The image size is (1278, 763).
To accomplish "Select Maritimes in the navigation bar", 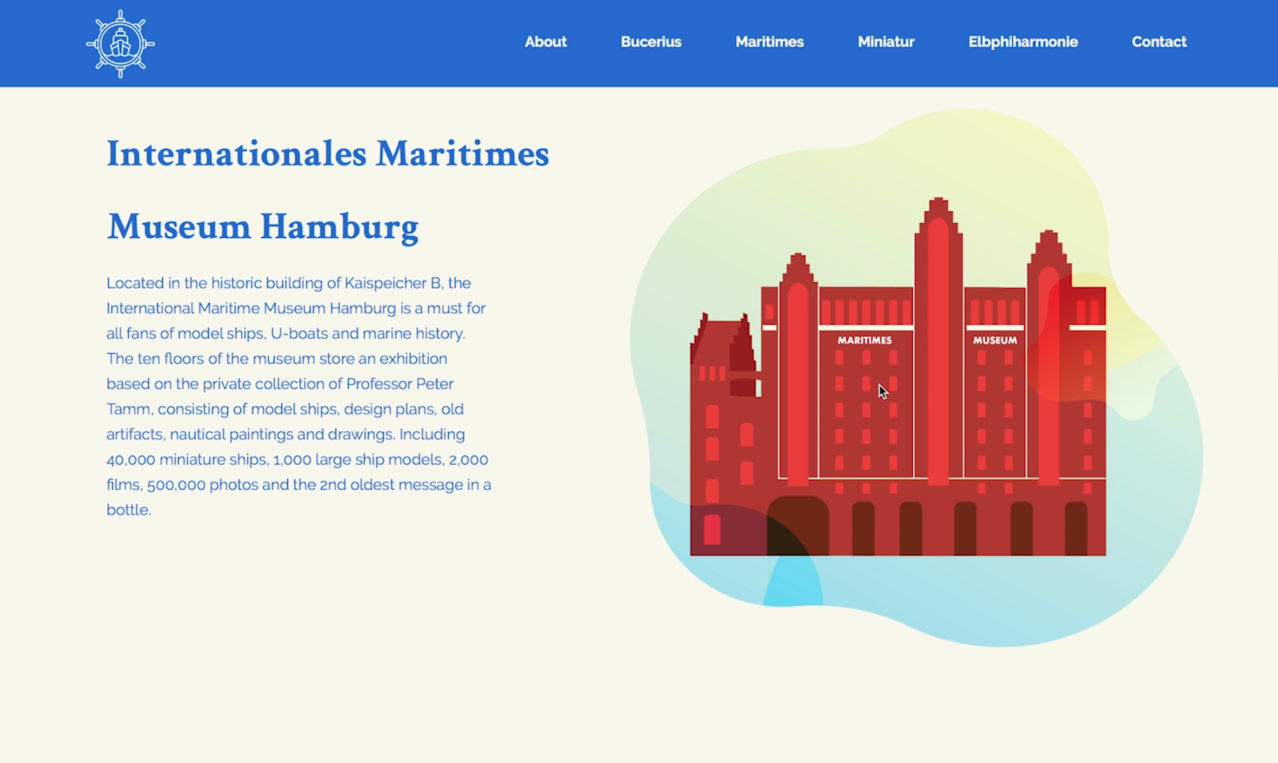I will [769, 42].
